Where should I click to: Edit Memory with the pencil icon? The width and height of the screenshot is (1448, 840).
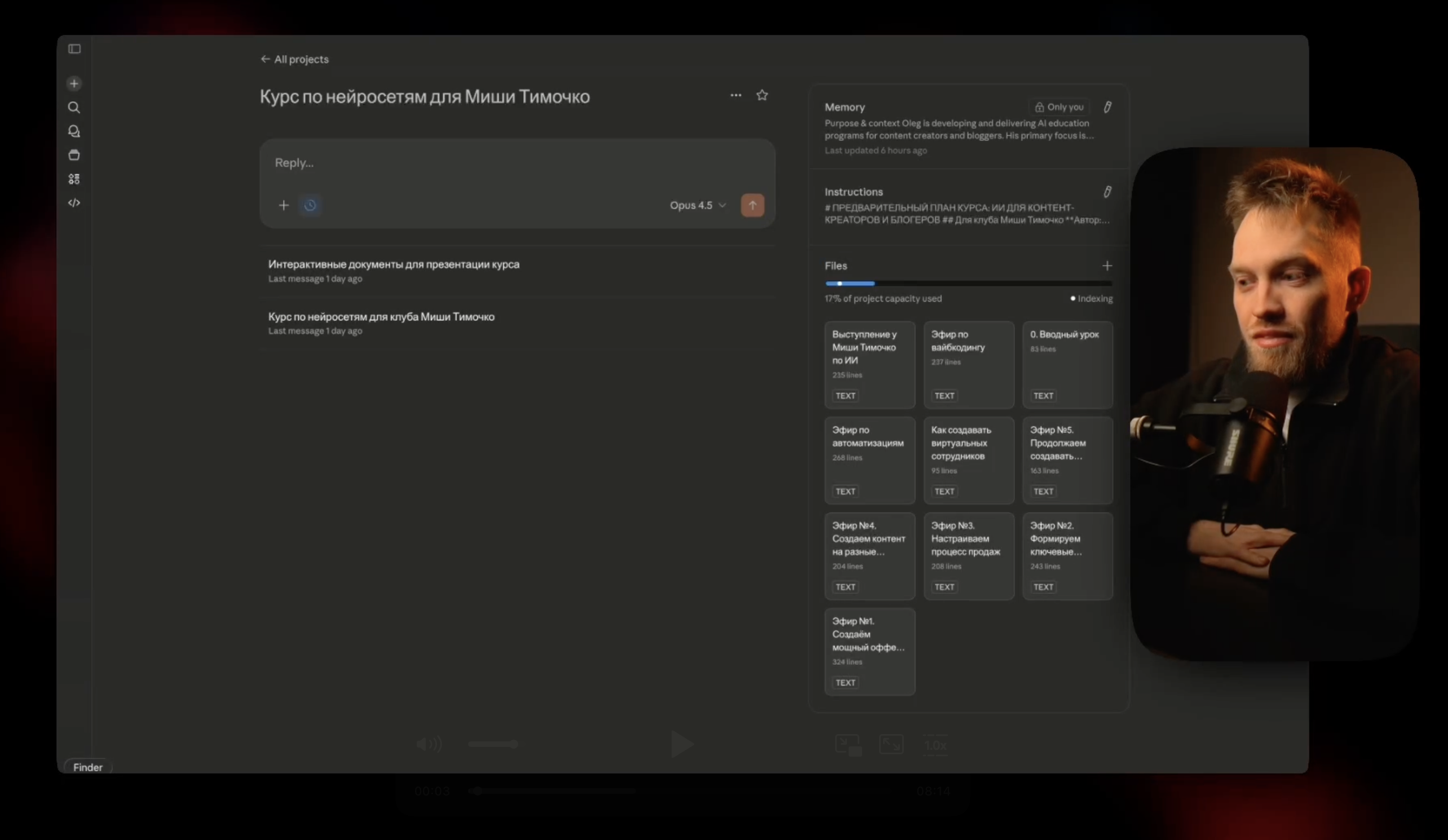click(1107, 107)
